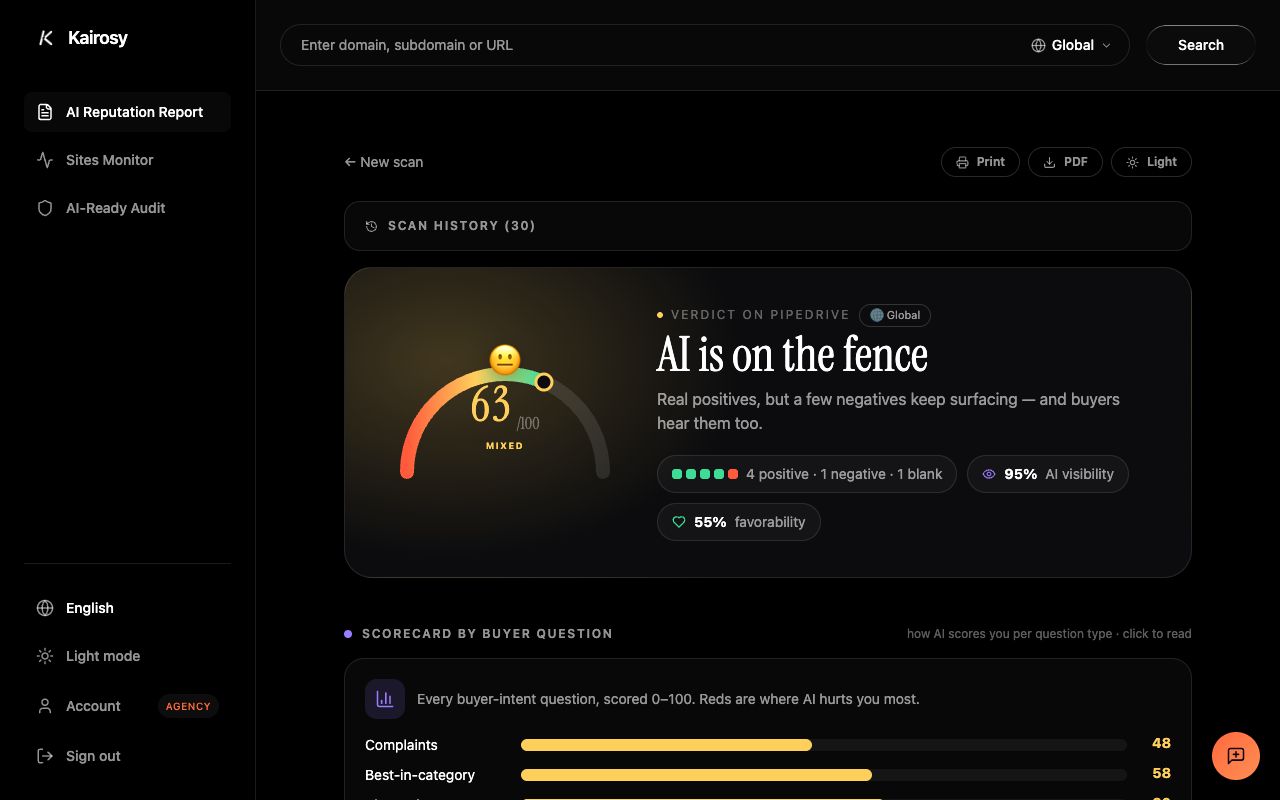Click the sun icon in sidebar

pos(45,656)
